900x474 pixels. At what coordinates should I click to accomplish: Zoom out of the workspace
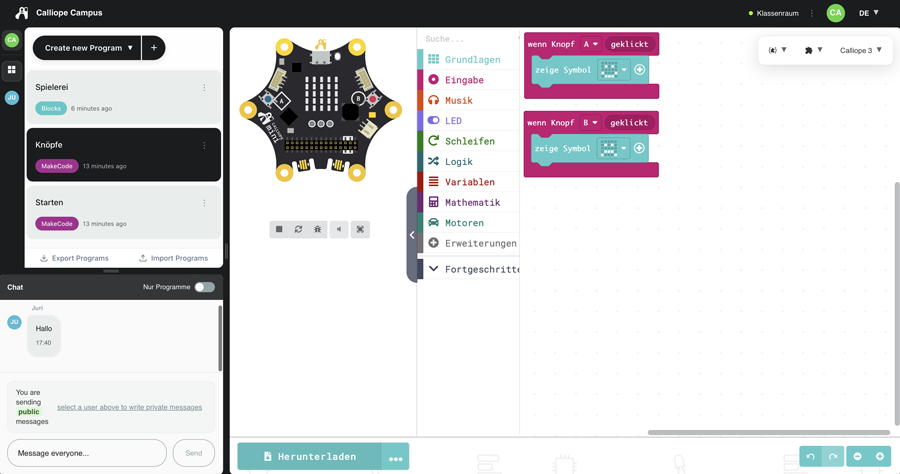coord(857,456)
